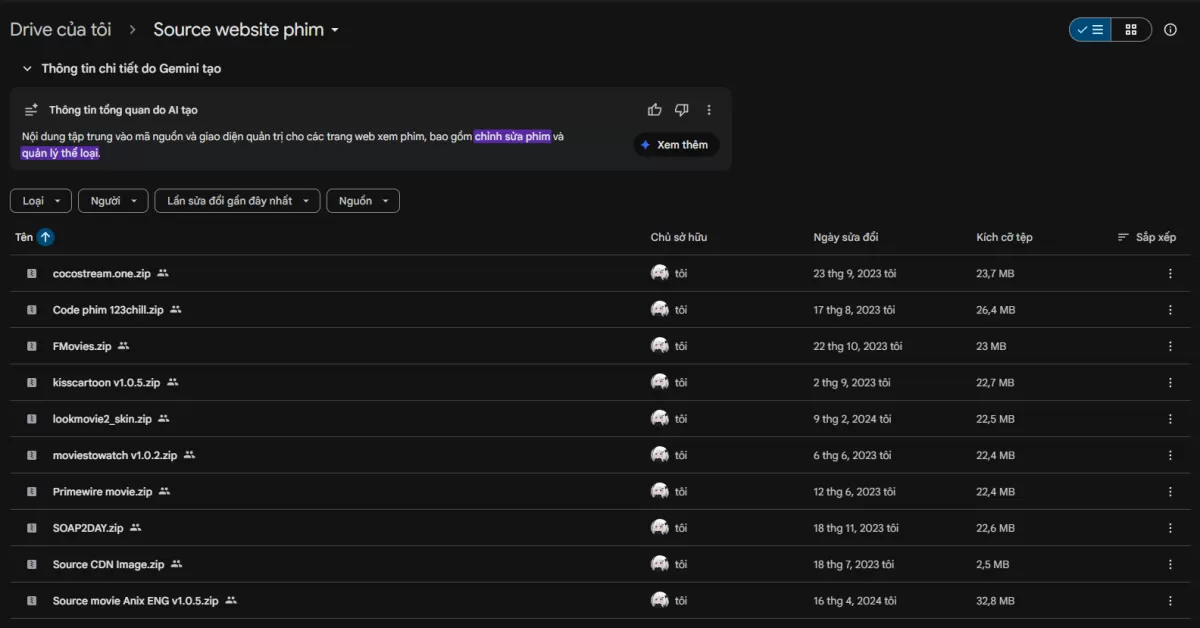Screen dimensions: 1200x628
Task: Expand the Lần sửa đổi gần đây nhất filter
Action: tap(237, 201)
